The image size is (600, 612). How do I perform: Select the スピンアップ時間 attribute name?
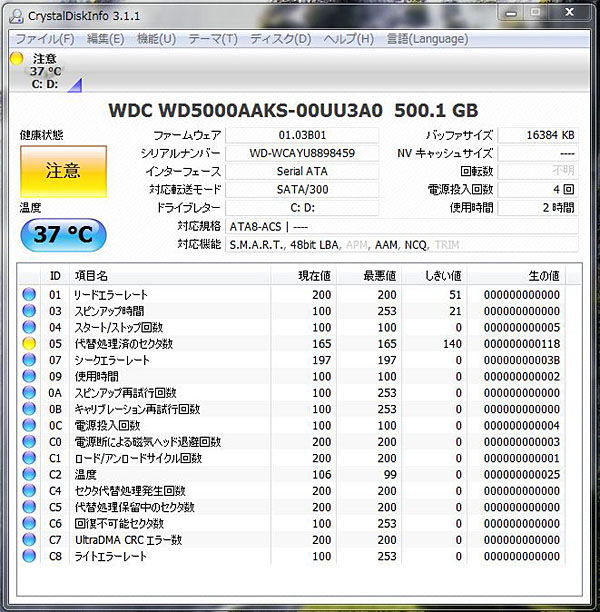109,311
